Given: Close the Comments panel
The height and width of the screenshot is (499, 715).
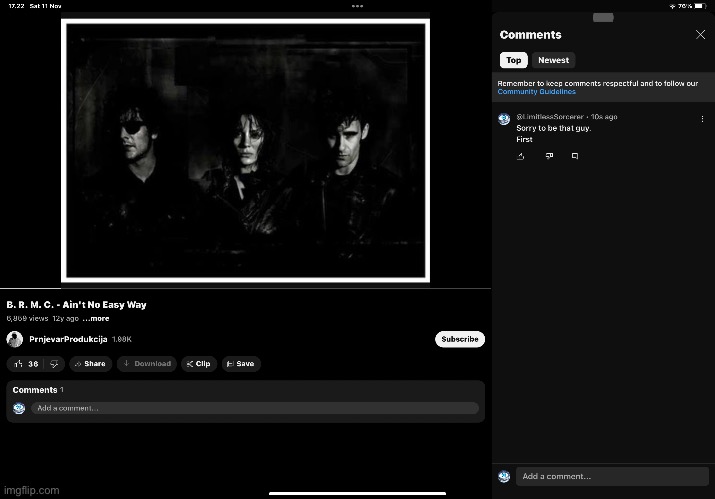Looking at the screenshot, I should click(700, 35).
